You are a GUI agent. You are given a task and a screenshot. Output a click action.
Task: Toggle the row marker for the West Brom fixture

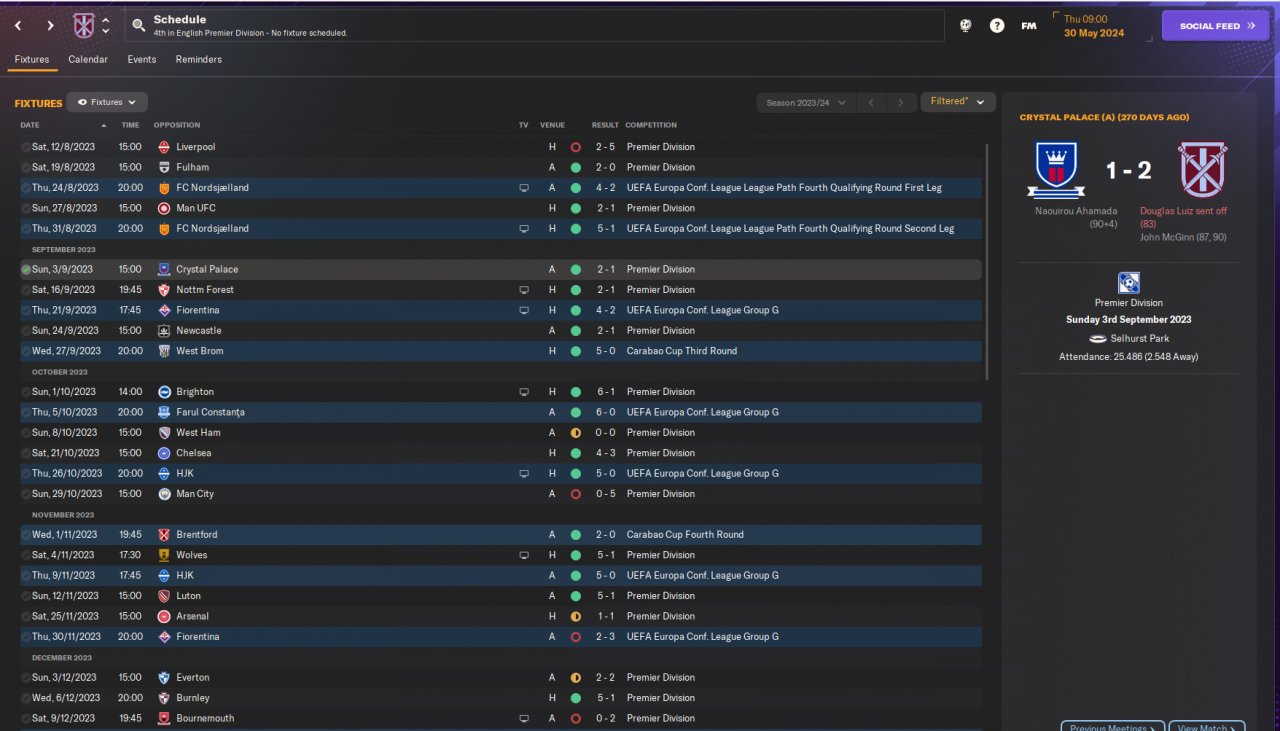(26, 351)
